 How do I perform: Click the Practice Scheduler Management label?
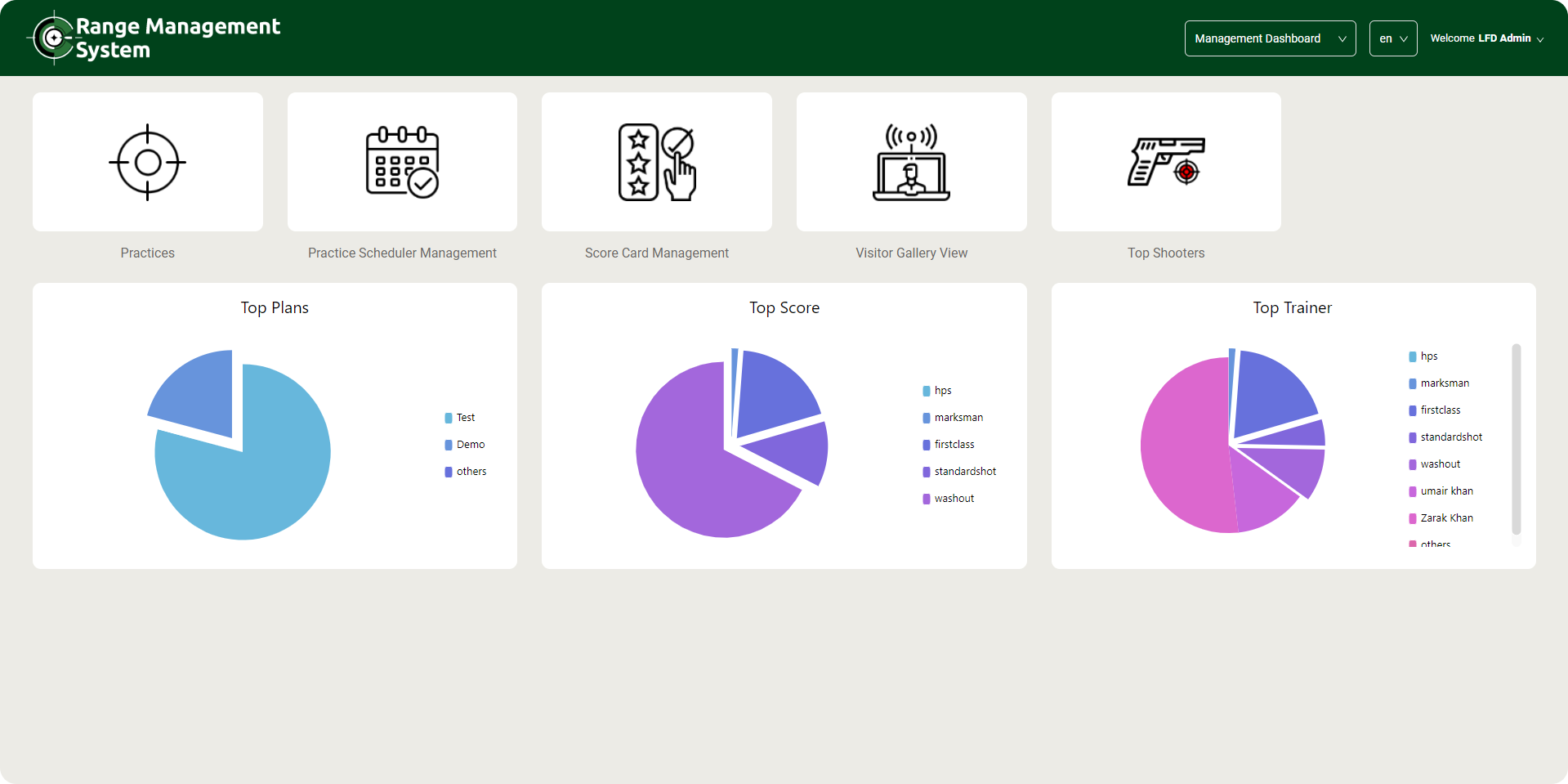(x=402, y=253)
